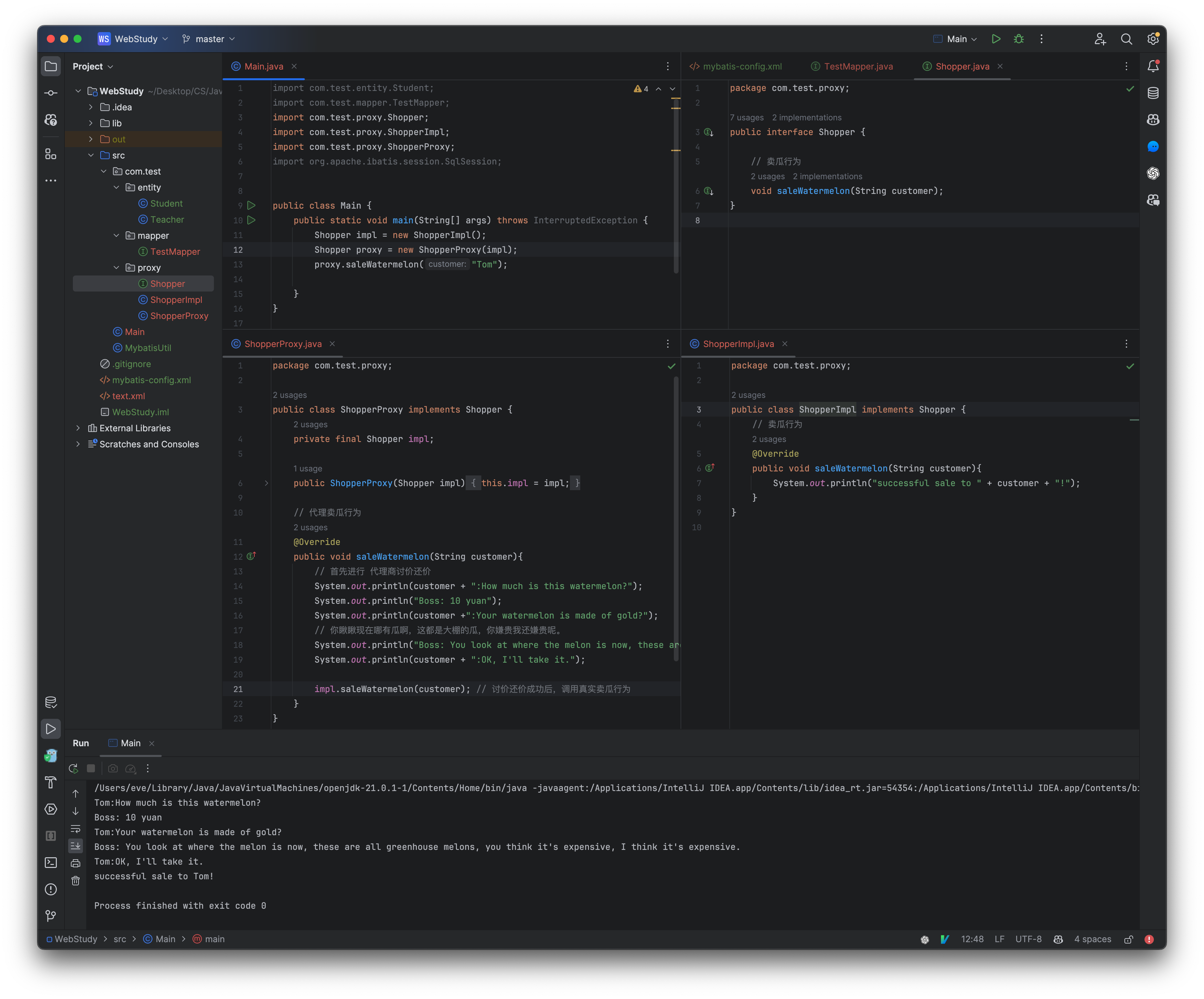
Task: Open the Database tool window on right bar
Action: point(1153,93)
